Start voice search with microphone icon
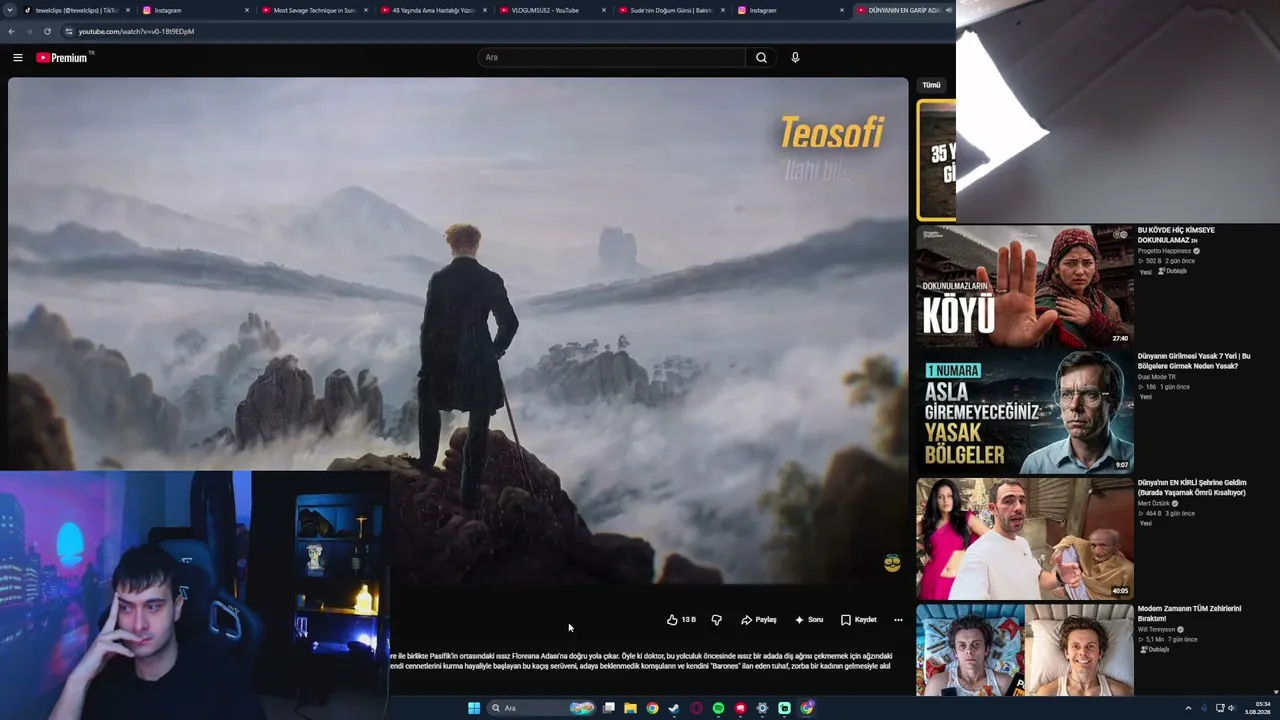Screen dimensions: 1280x720 click(795, 57)
